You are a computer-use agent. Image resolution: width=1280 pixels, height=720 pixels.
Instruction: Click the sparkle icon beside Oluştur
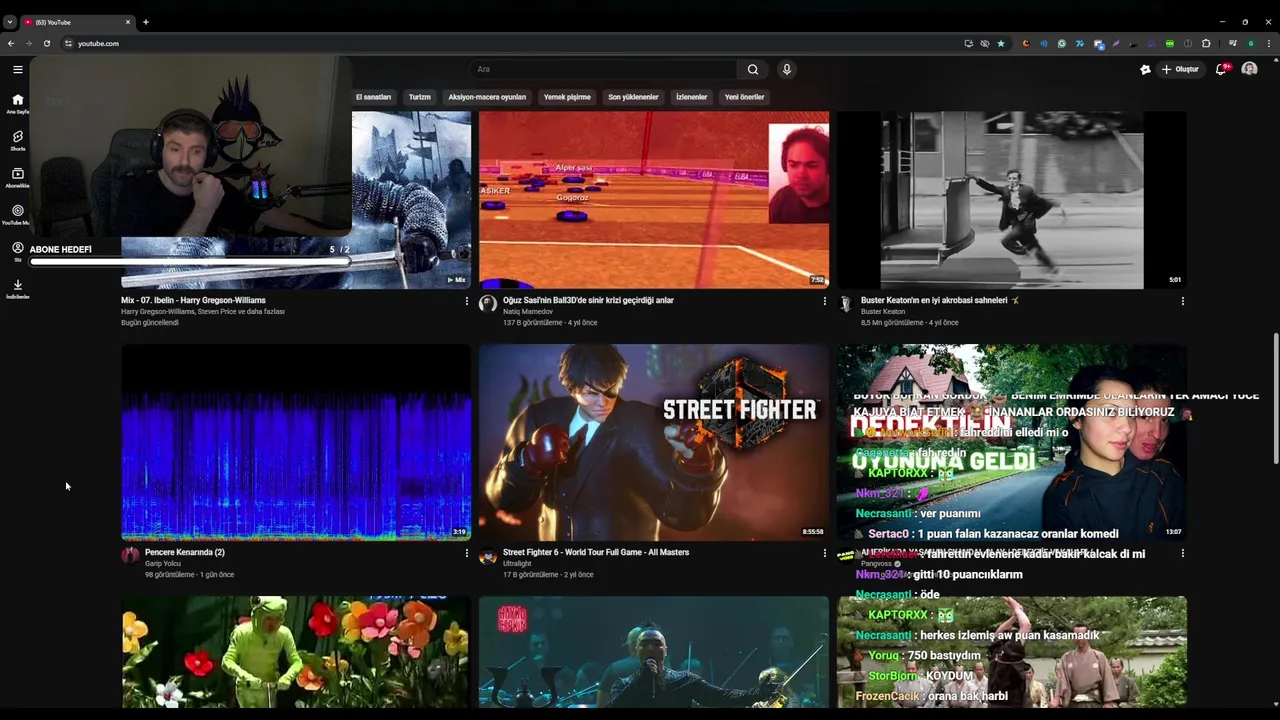tap(1145, 69)
